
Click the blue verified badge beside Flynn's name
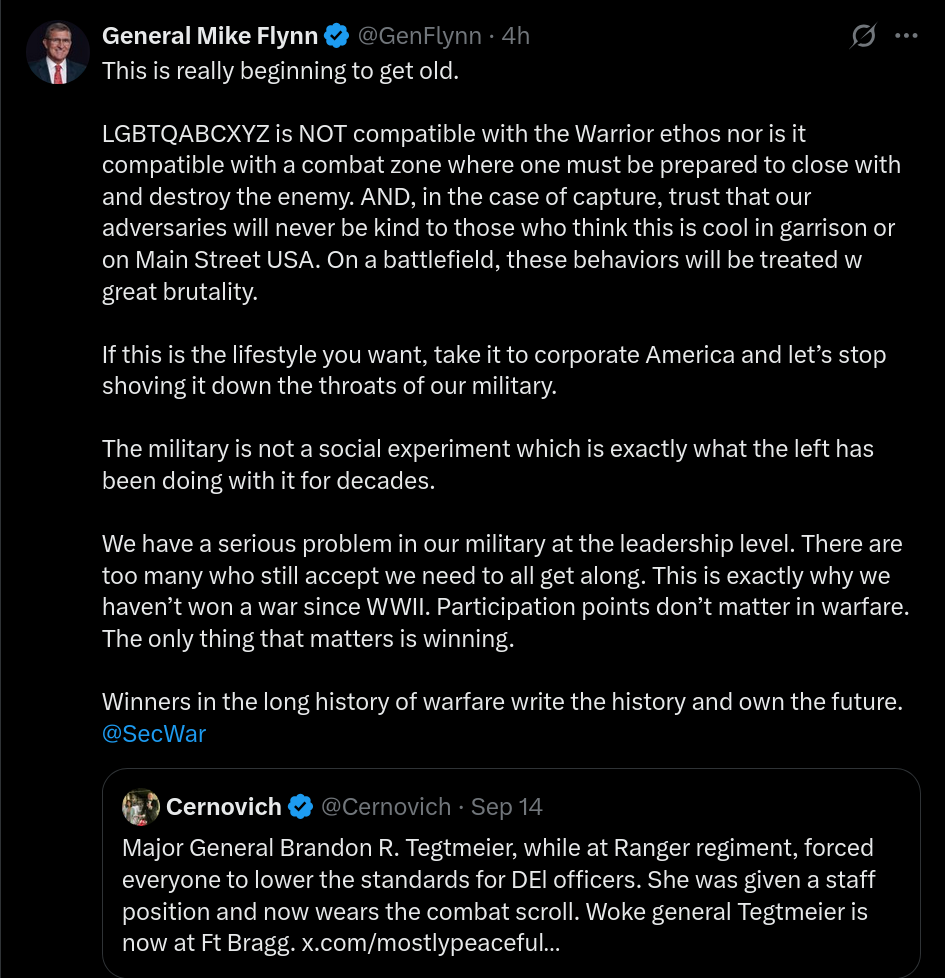337,37
